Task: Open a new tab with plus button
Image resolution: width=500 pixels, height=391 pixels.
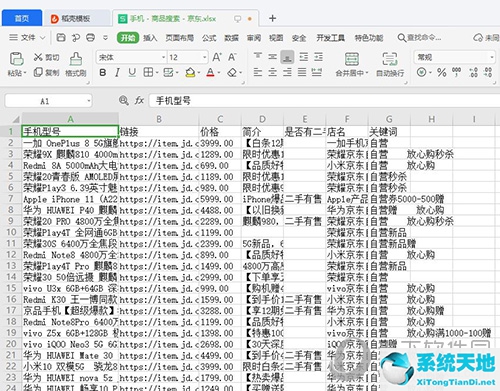Action: coord(272,18)
